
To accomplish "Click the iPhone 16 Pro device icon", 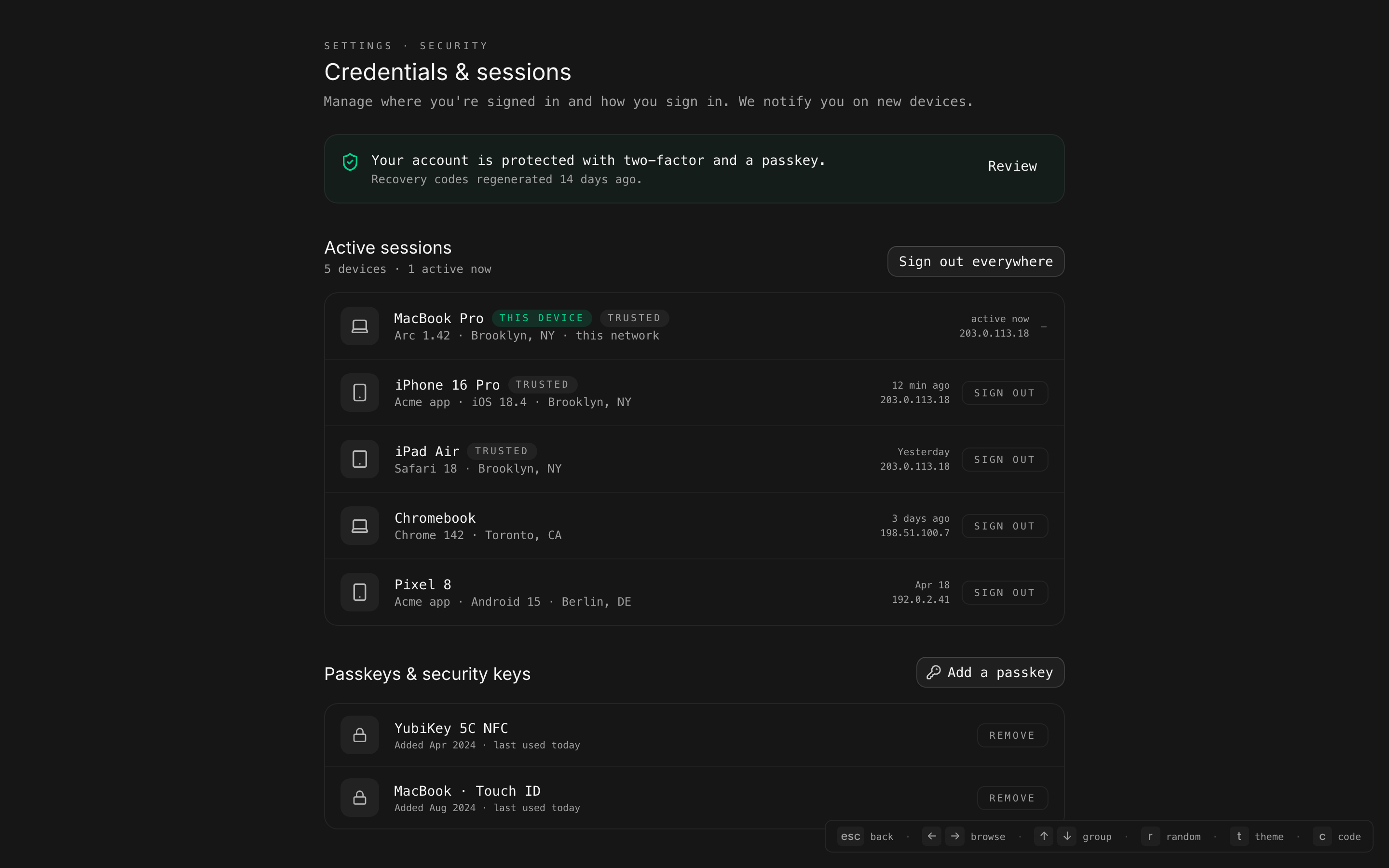I will point(359,393).
